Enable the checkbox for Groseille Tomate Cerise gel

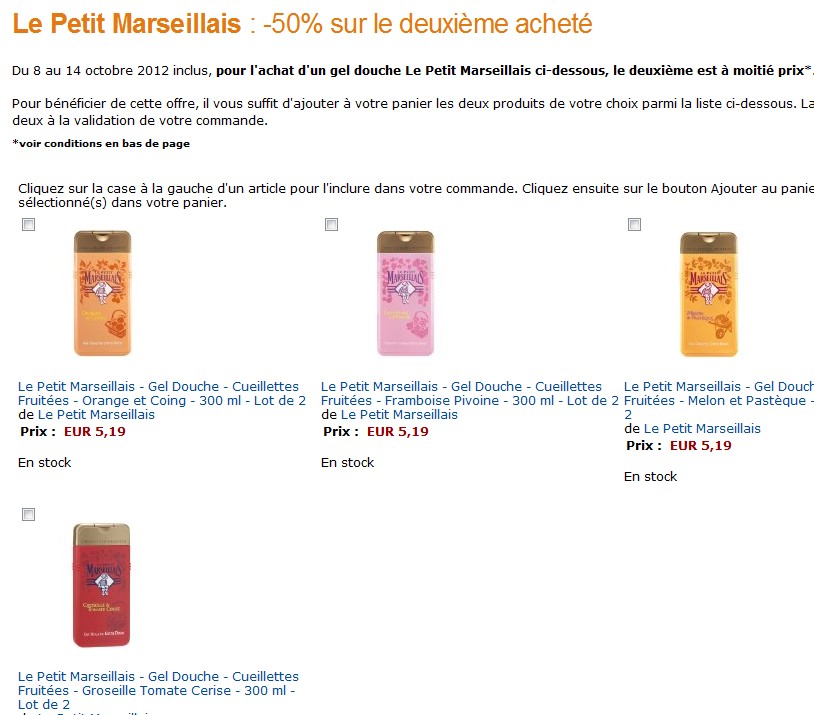(x=29, y=515)
